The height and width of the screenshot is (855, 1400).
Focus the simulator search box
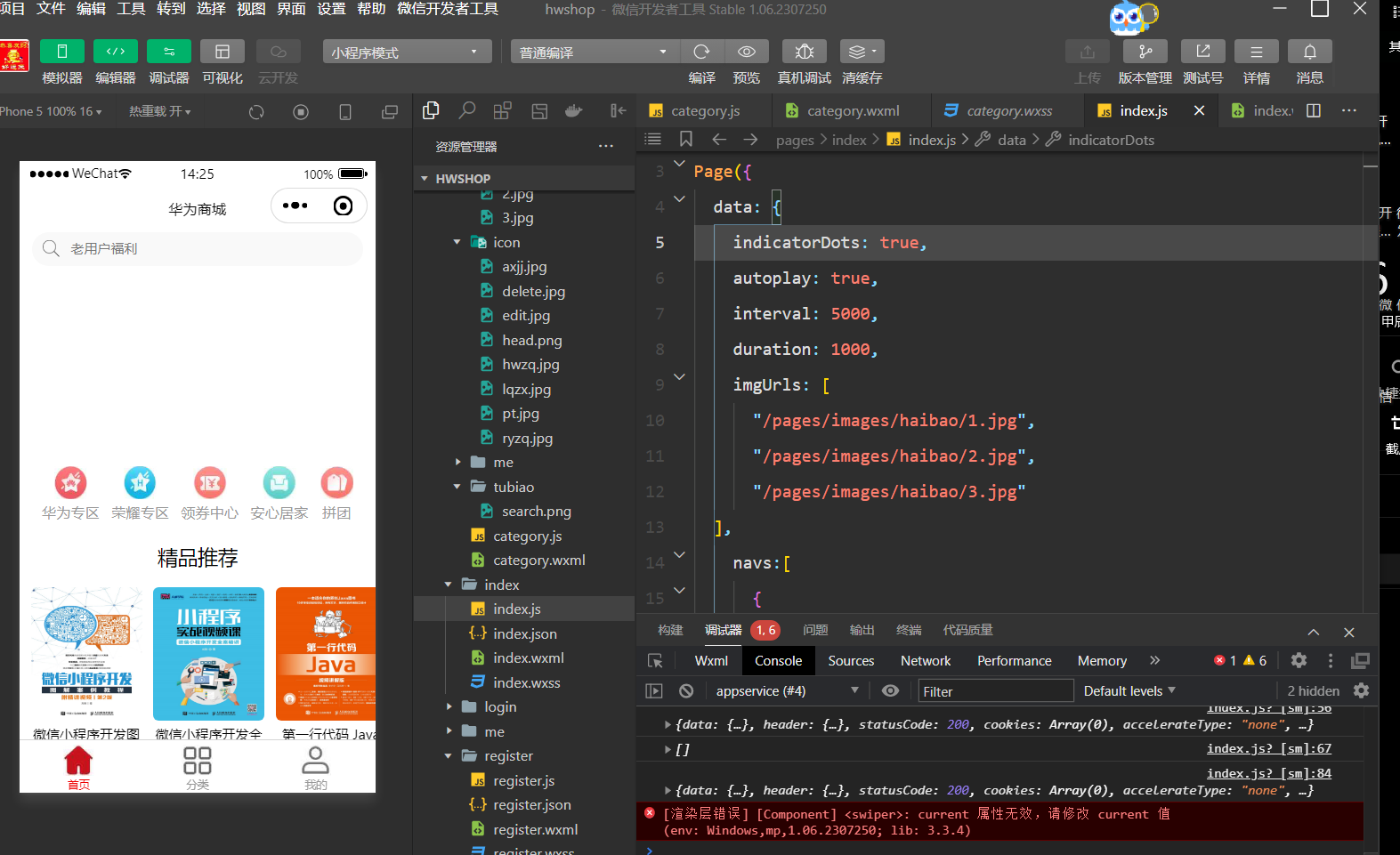pos(198,249)
